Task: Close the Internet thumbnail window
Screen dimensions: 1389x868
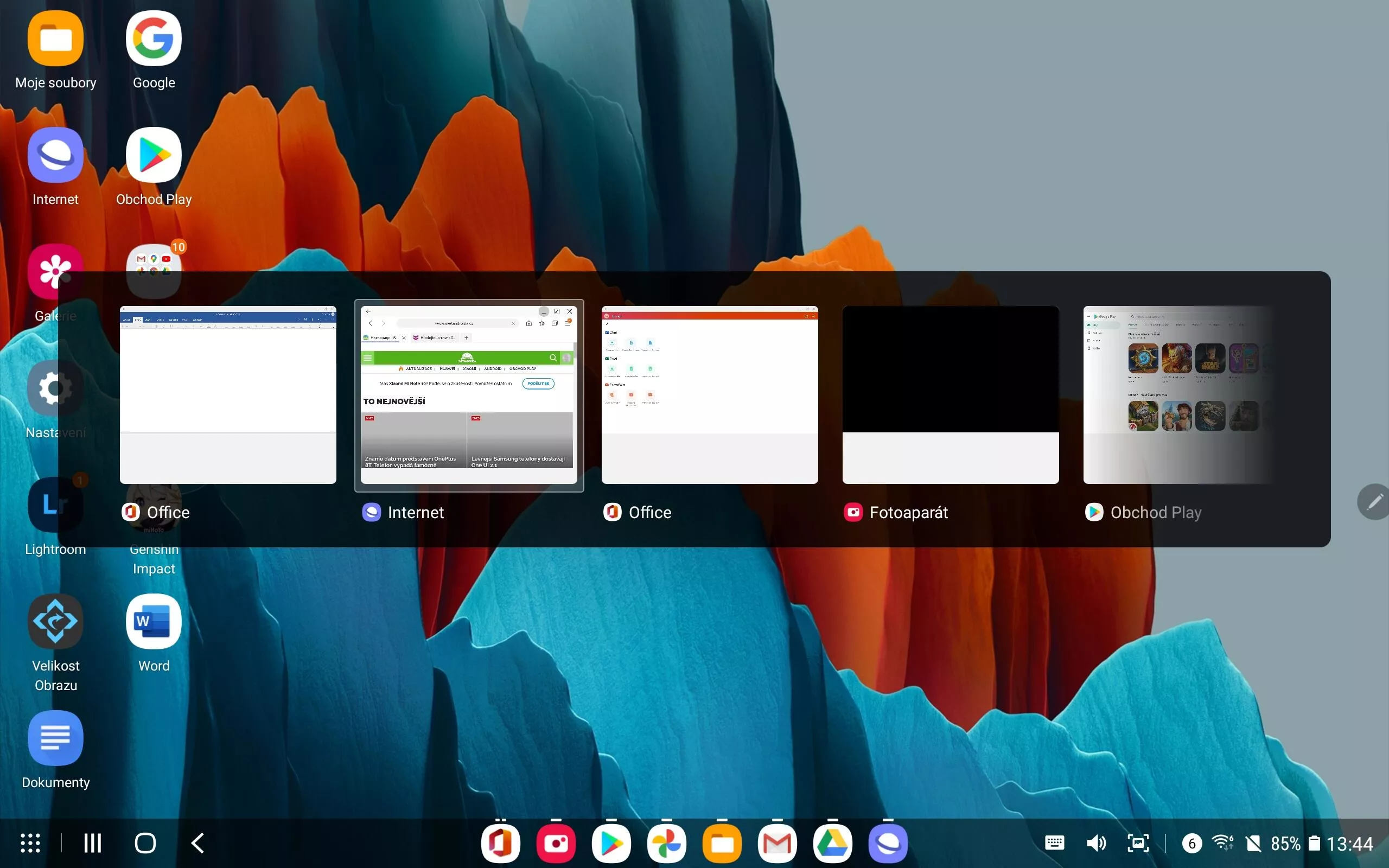Action: pyautogui.click(x=570, y=311)
